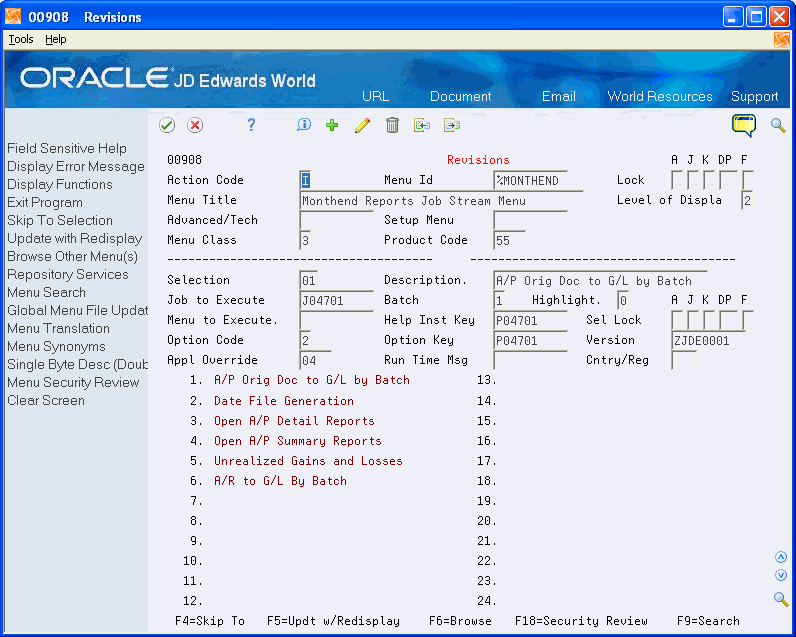This screenshot has width=796, height=637.
Task: Click the Inquire info bubble icon
Action: (304, 125)
